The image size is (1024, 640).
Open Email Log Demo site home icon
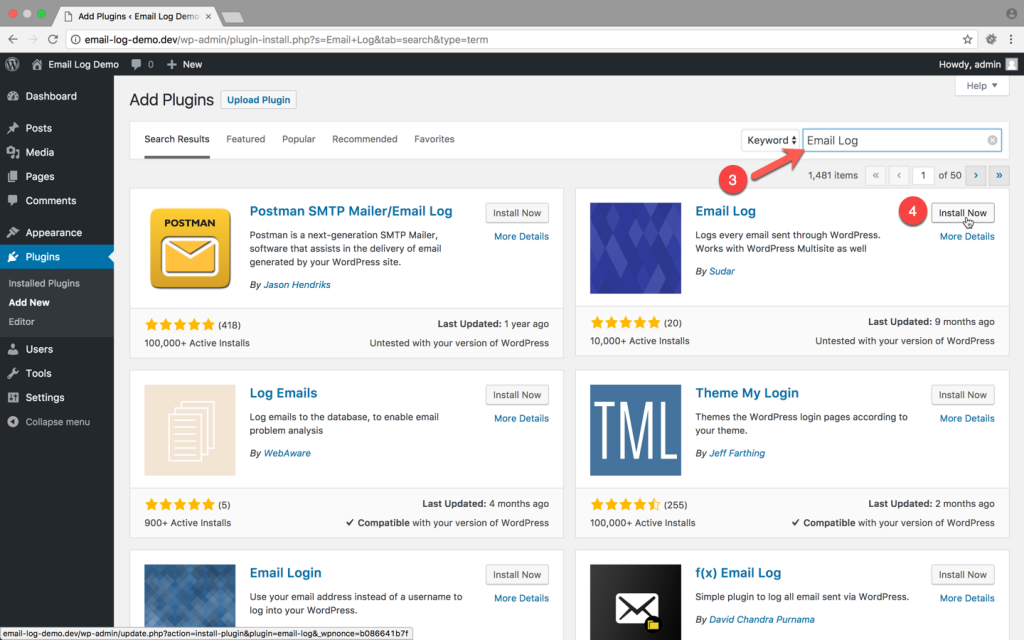pos(37,64)
